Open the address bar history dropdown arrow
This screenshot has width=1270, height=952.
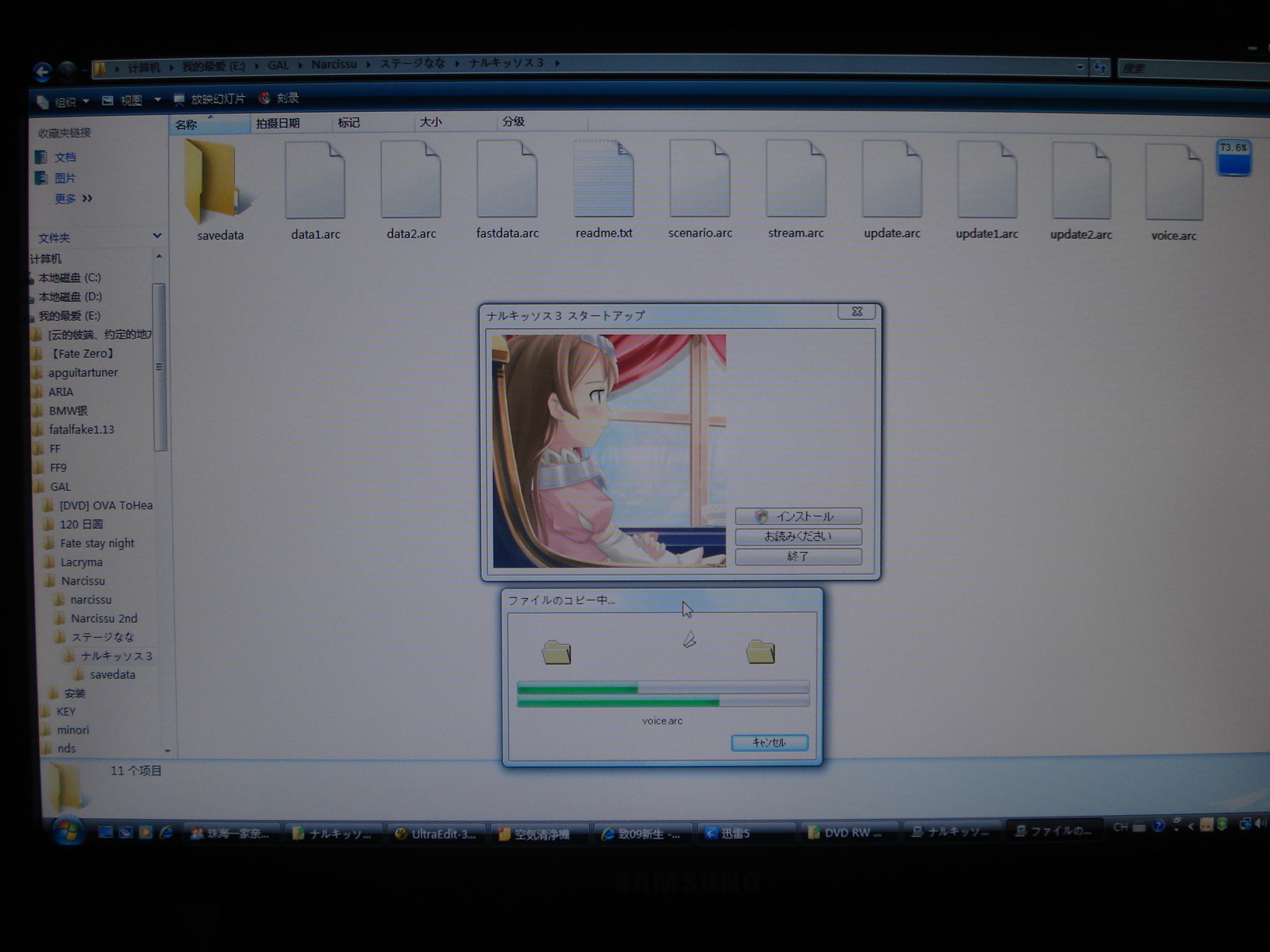click(x=1080, y=68)
